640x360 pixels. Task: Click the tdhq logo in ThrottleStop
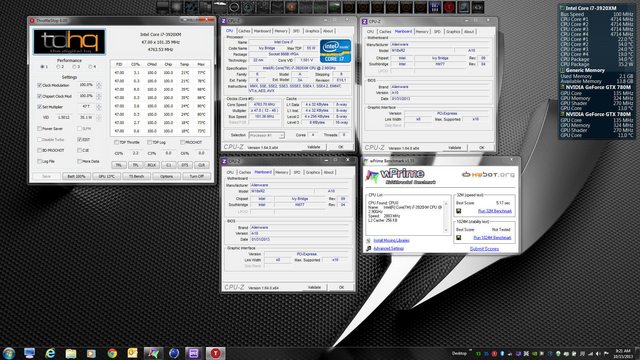pyautogui.click(x=69, y=42)
